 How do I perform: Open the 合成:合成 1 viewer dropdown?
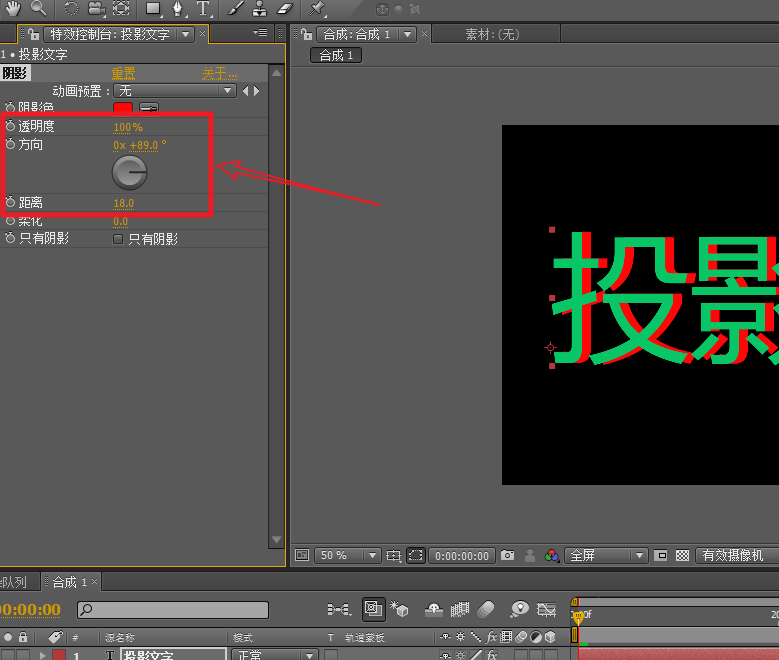(407, 34)
